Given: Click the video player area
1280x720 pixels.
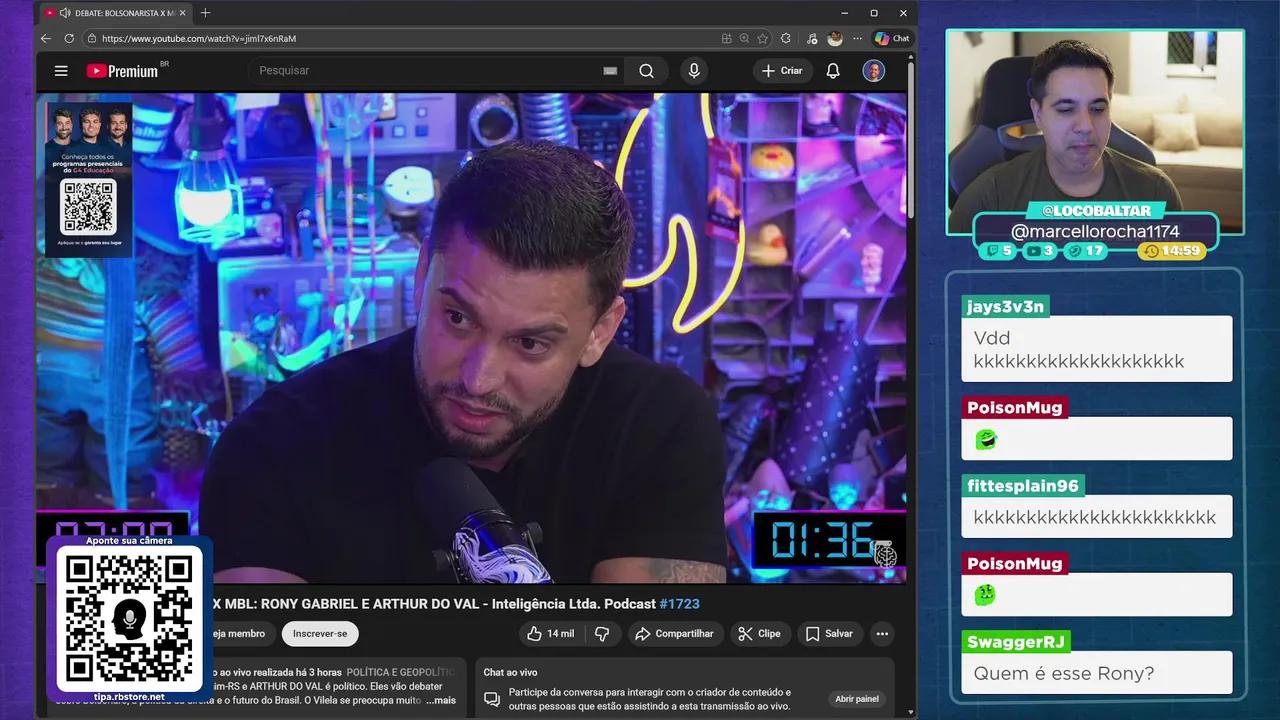Looking at the screenshot, I should 471,338.
